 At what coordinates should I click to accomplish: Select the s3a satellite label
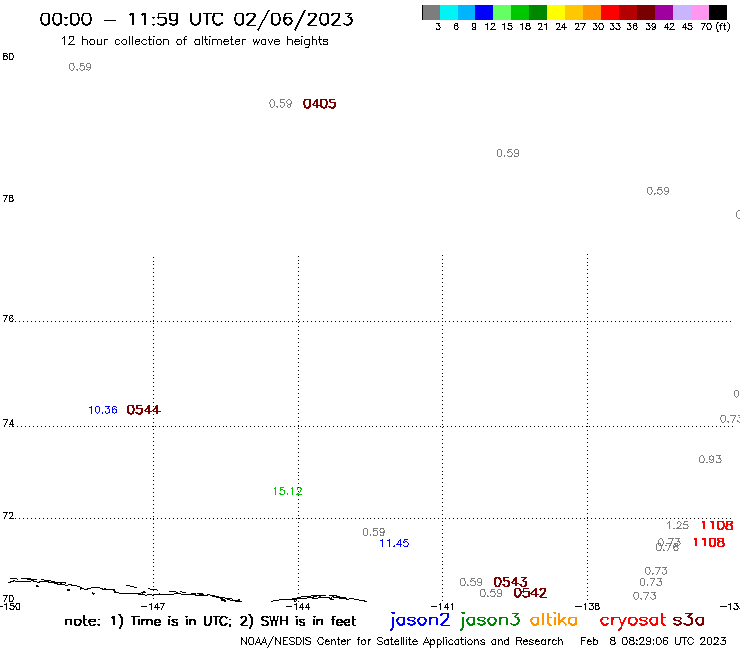pos(689,620)
